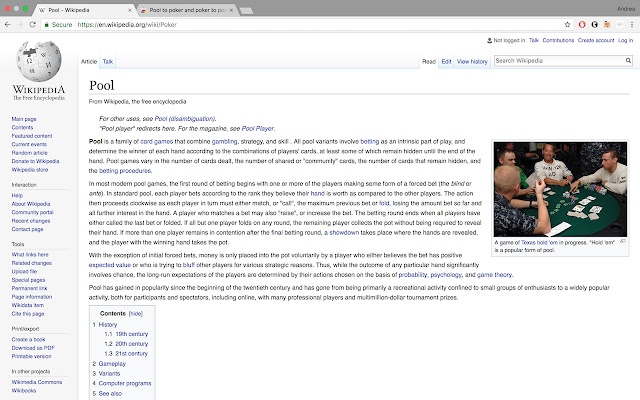Open the Edit tab

point(446,62)
